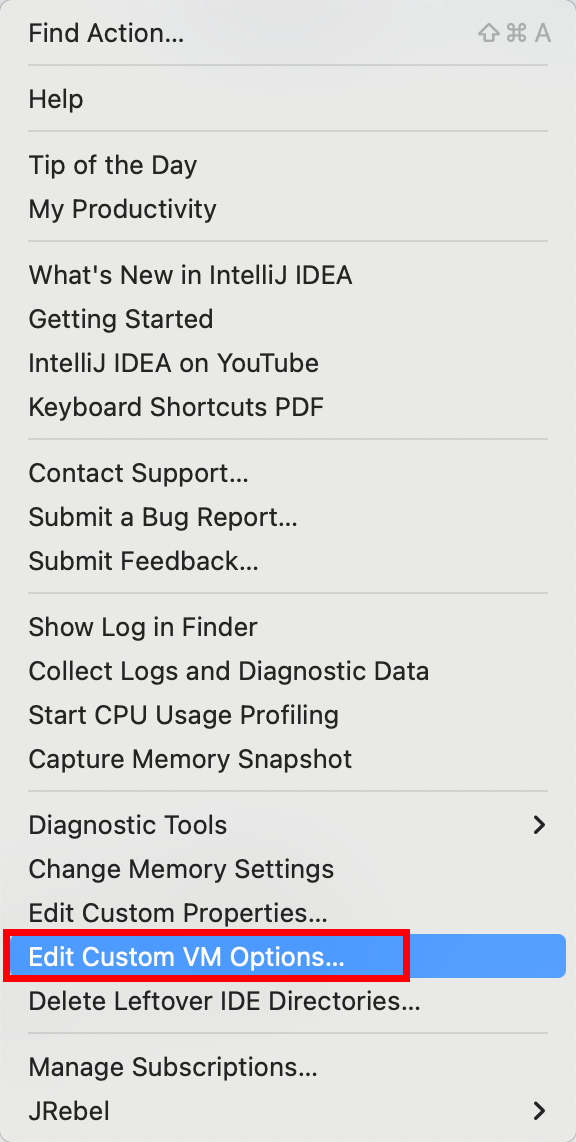
Task: Expand Diagnostic Tools submenu arrow
Action: pos(539,825)
